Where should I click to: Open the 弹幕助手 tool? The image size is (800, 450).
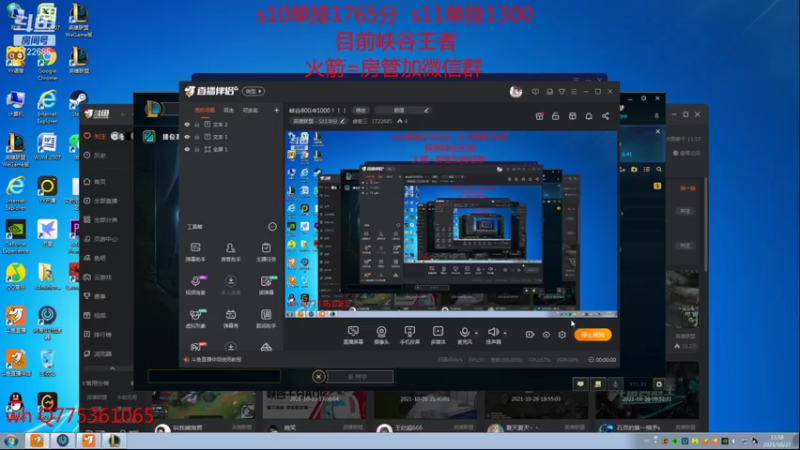pyautogui.click(x=195, y=252)
